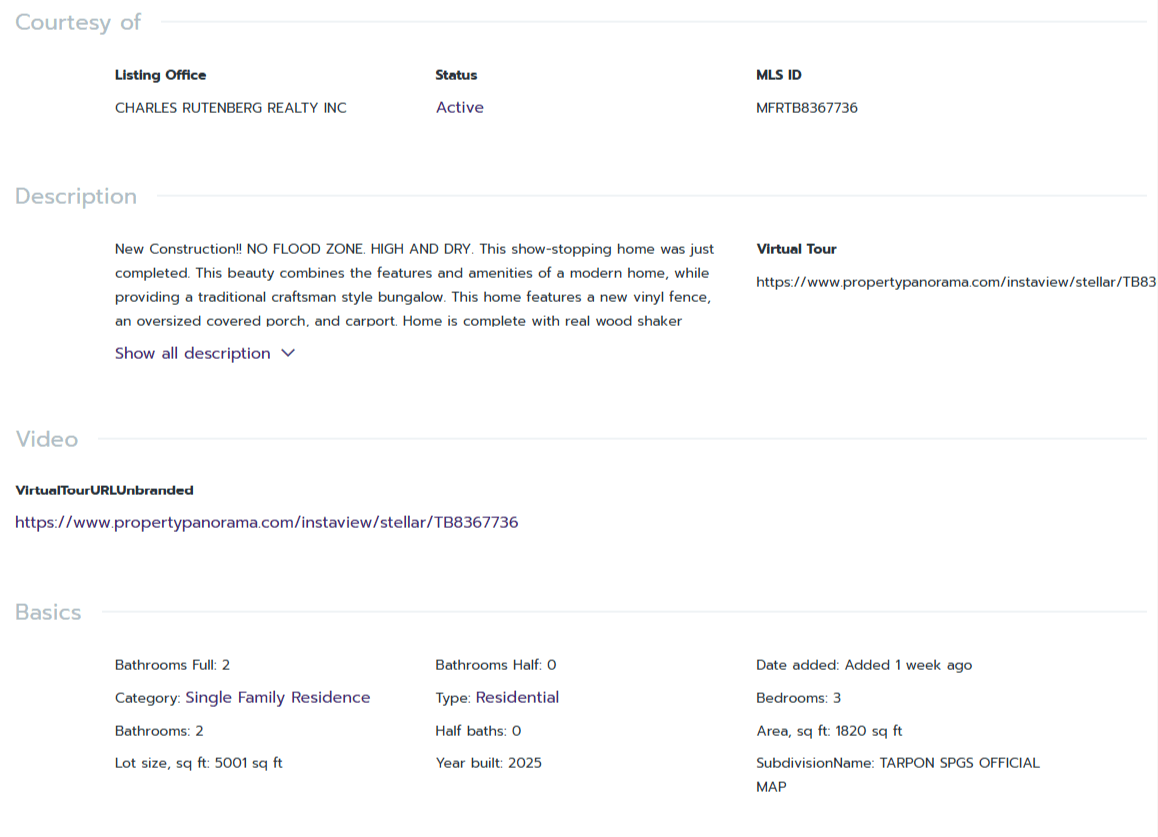Open the propertypanorama URL under Video

click(x=266, y=522)
